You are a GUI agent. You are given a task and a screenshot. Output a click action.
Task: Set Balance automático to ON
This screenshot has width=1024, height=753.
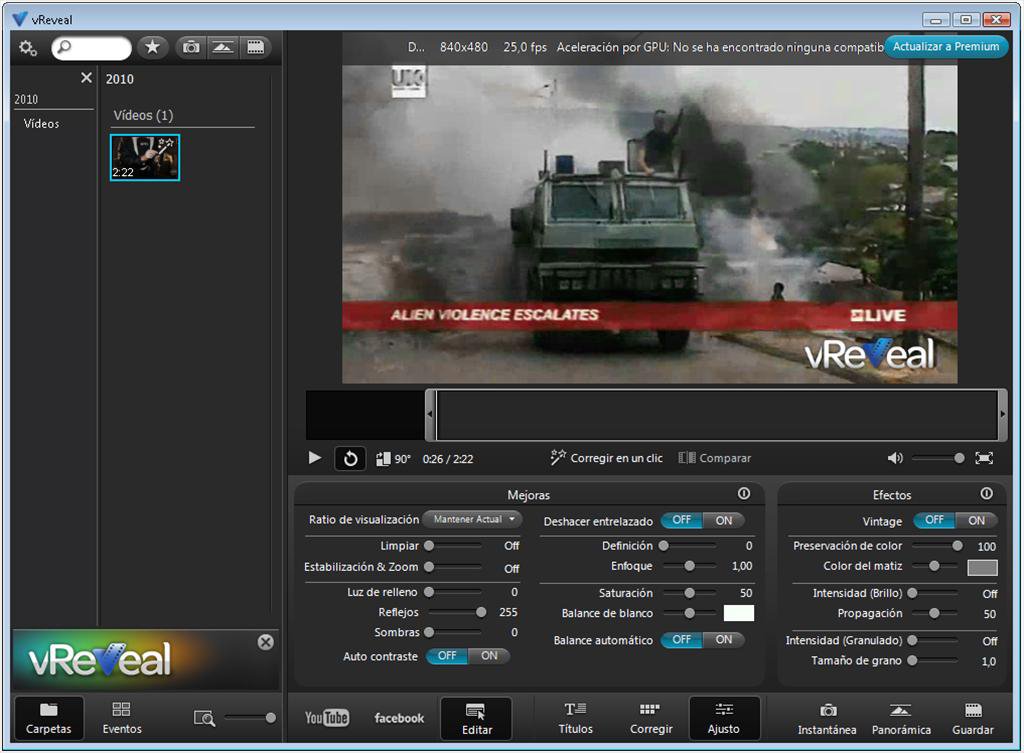click(724, 639)
